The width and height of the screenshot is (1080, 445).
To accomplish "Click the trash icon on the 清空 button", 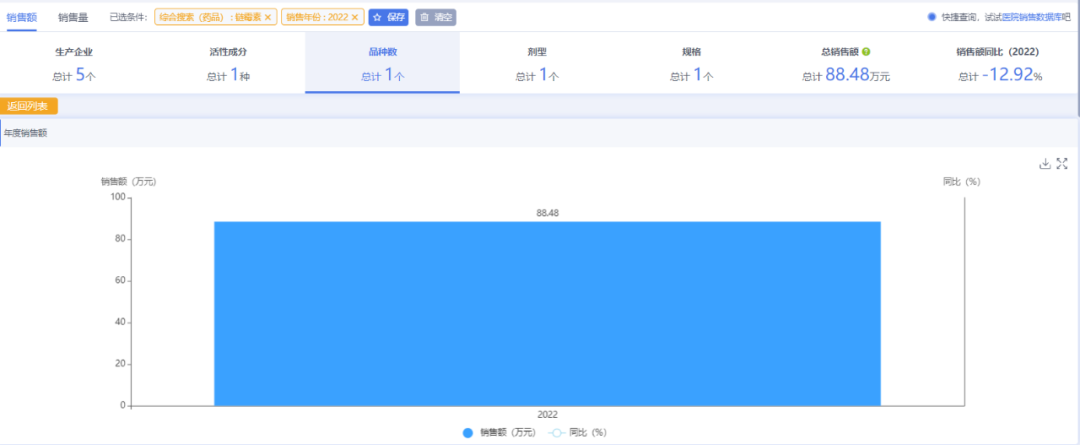I will pos(424,17).
